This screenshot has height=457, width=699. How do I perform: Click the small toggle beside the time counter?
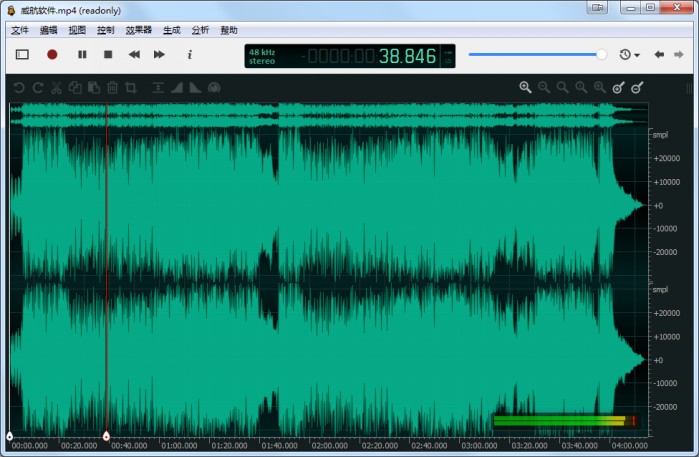[x=448, y=56]
